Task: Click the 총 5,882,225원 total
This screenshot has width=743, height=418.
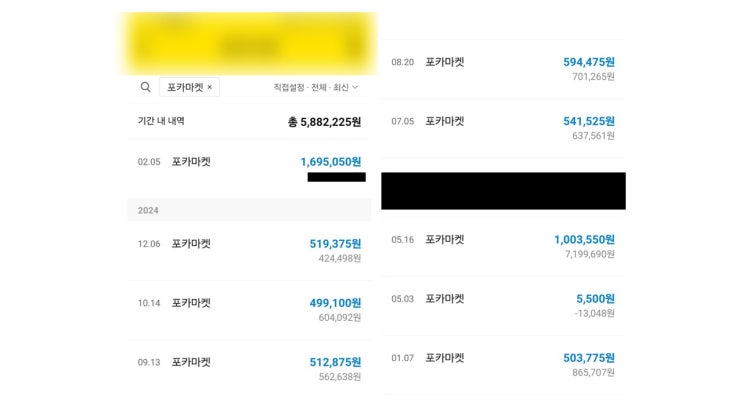Action: click(x=324, y=122)
